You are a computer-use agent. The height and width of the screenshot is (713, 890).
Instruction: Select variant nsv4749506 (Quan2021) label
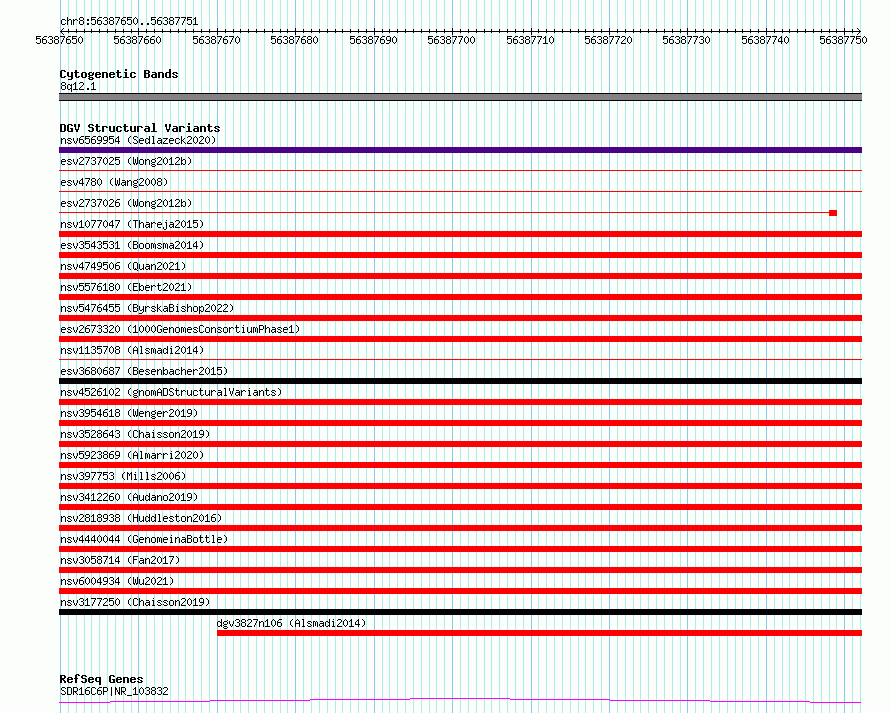coord(123,266)
